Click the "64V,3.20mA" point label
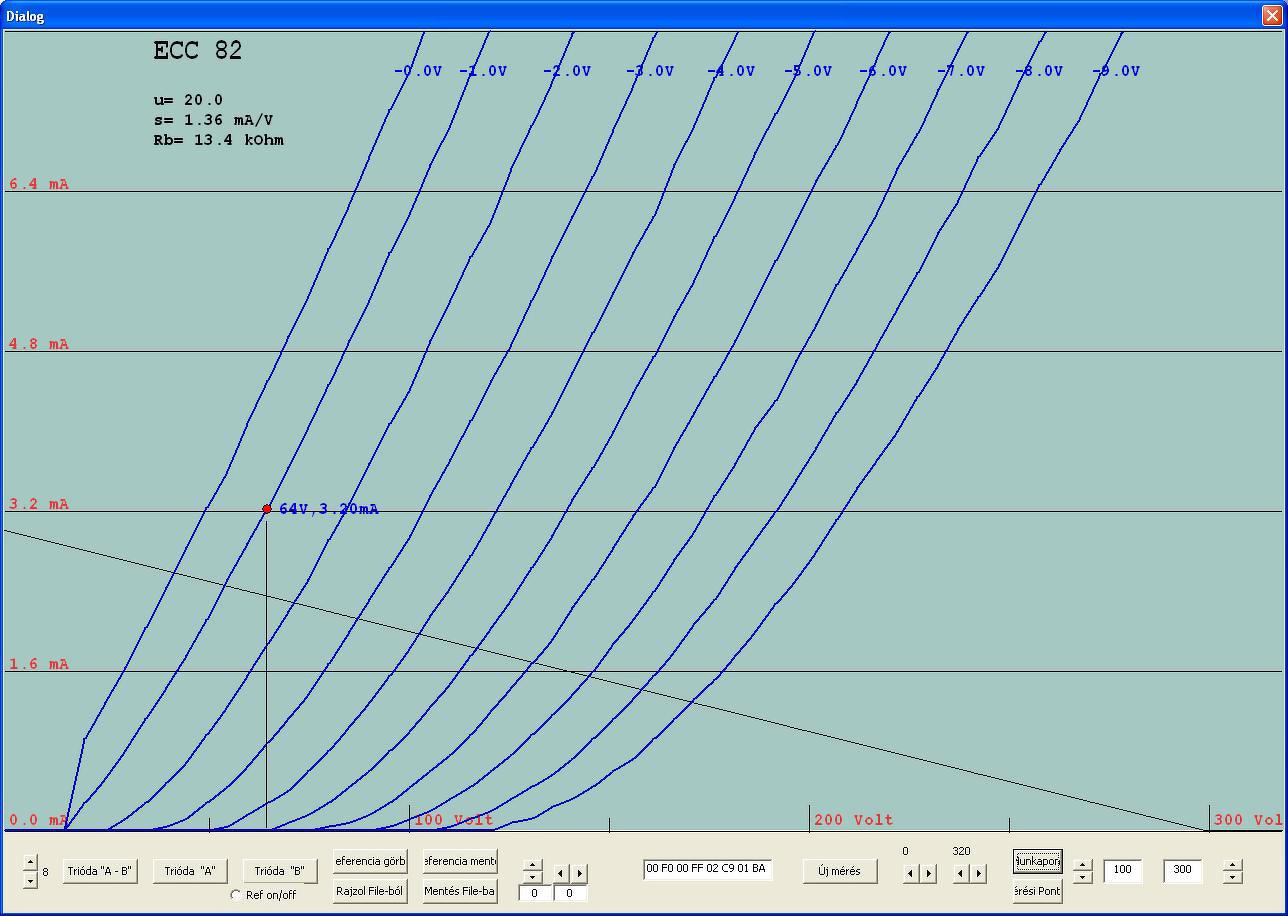The height and width of the screenshot is (916, 1288). 329,509
